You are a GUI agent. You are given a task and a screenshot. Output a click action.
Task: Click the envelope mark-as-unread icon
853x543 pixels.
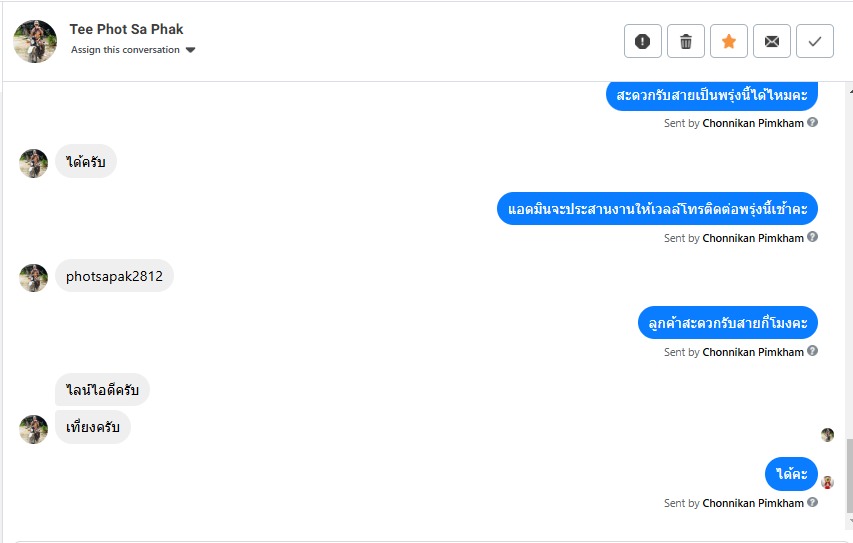pos(771,41)
